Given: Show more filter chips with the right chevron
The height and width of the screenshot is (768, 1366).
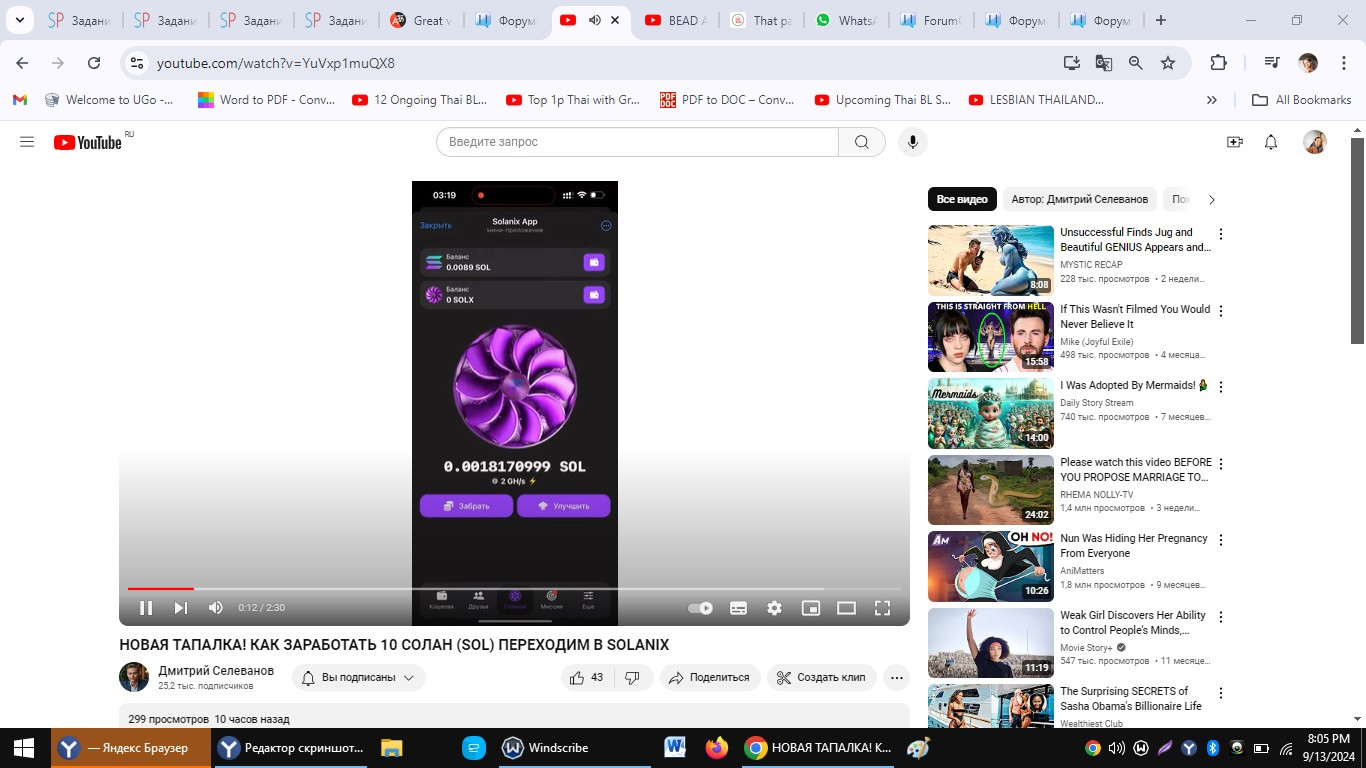Looking at the screenshot, I should click(1211, 199).
